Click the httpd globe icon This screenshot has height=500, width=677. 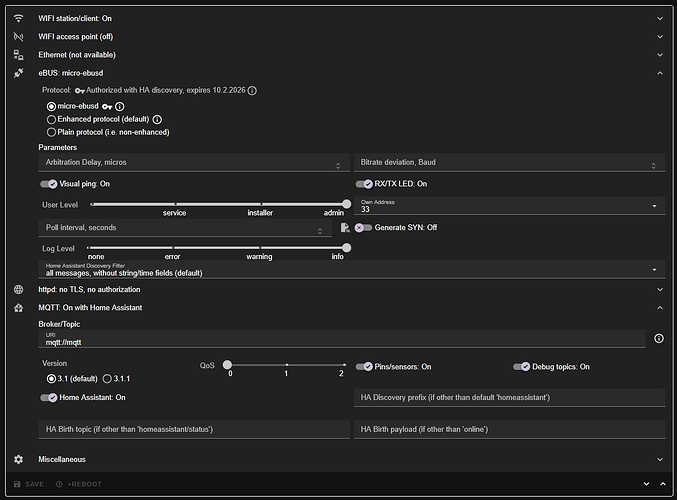click(18, 289)
